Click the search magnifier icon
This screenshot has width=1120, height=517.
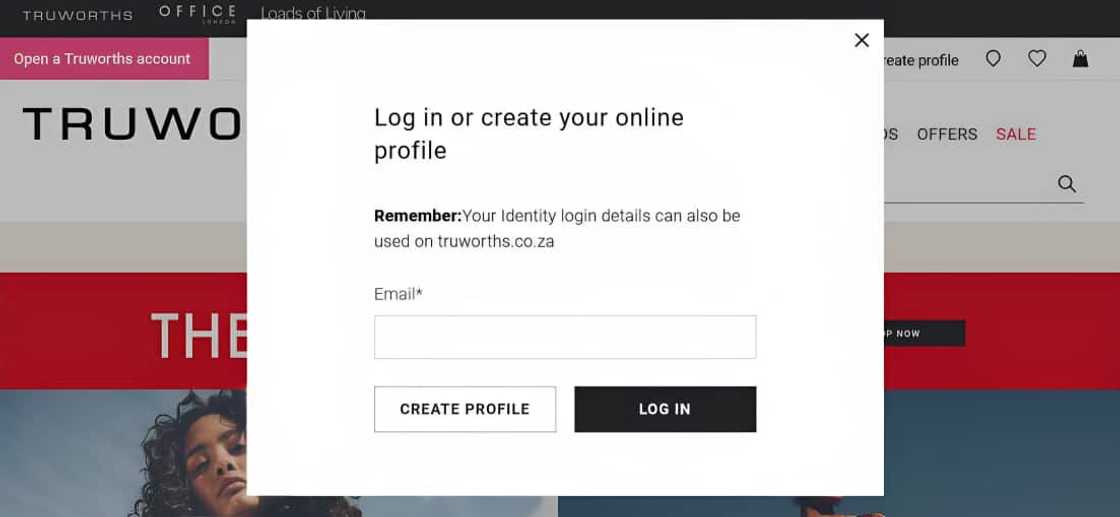click(1067, 184)
